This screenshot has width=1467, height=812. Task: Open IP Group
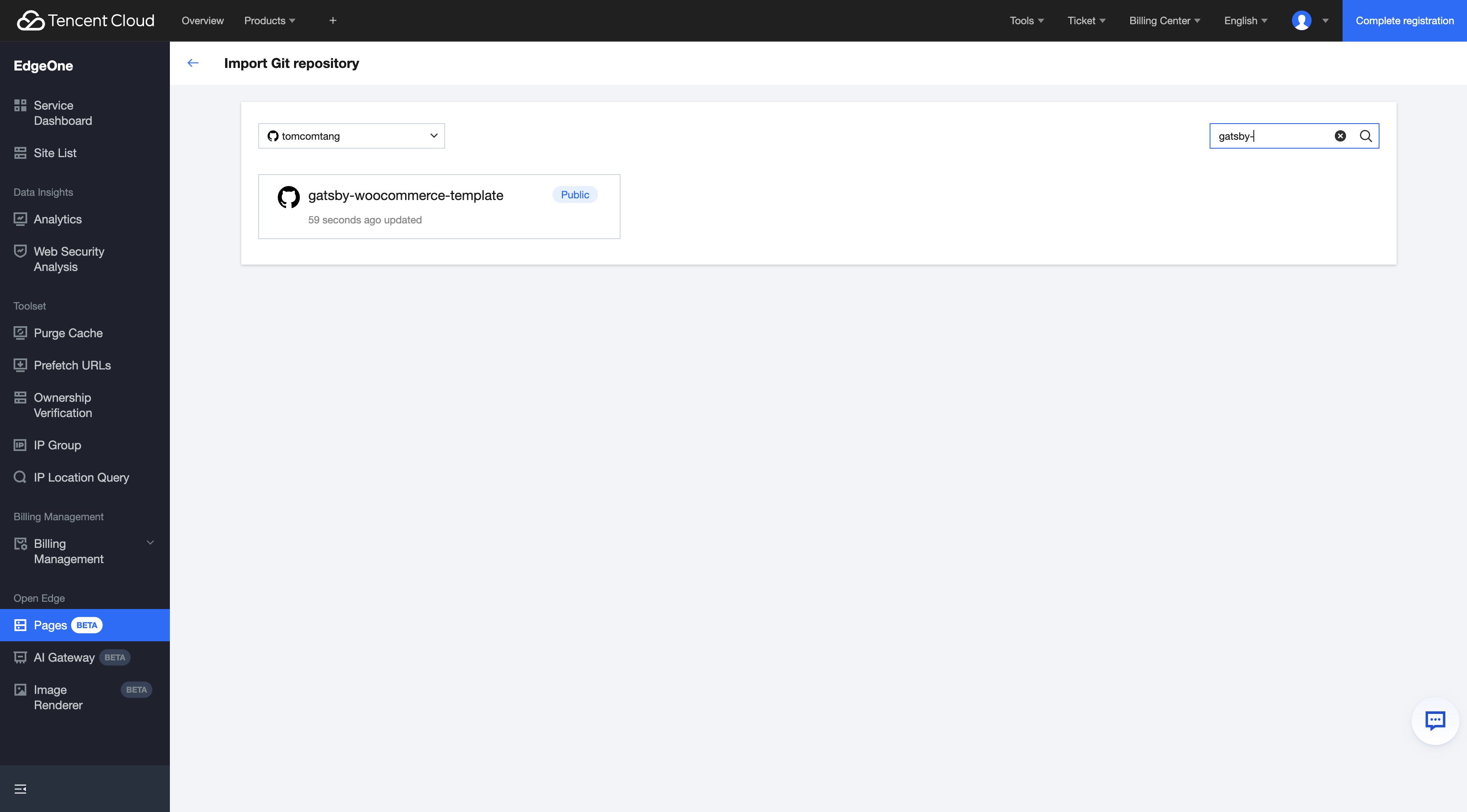point(85,445)
